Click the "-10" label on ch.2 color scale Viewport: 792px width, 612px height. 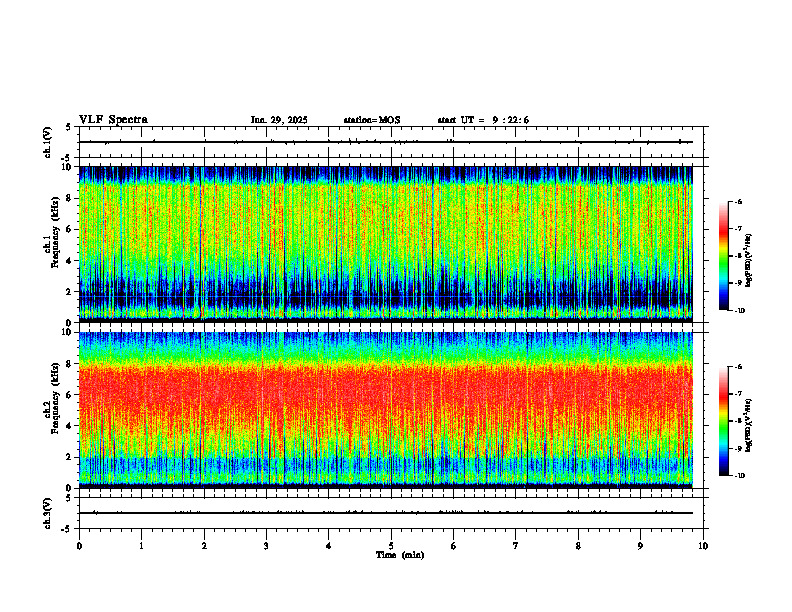coord(740,475)
